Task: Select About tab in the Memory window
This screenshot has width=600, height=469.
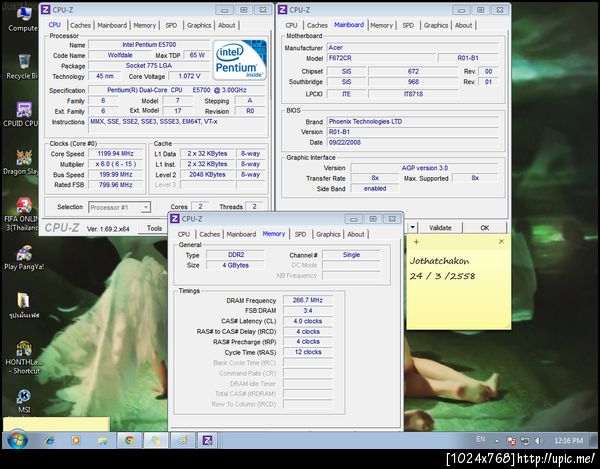Action: pos(356,234)
